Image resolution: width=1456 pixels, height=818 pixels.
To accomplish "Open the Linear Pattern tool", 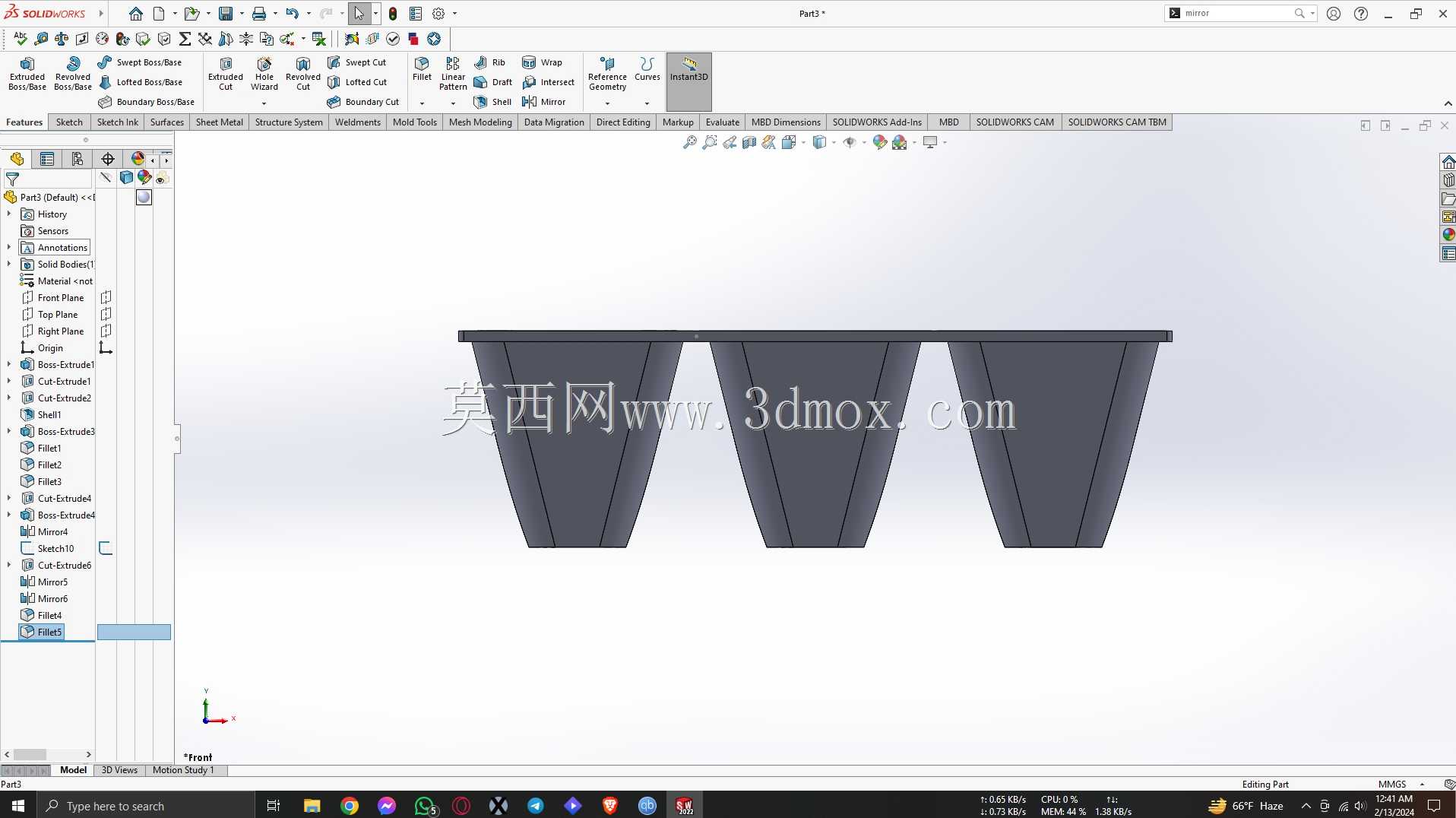I will pyautogui.click(x=453, y=74).
